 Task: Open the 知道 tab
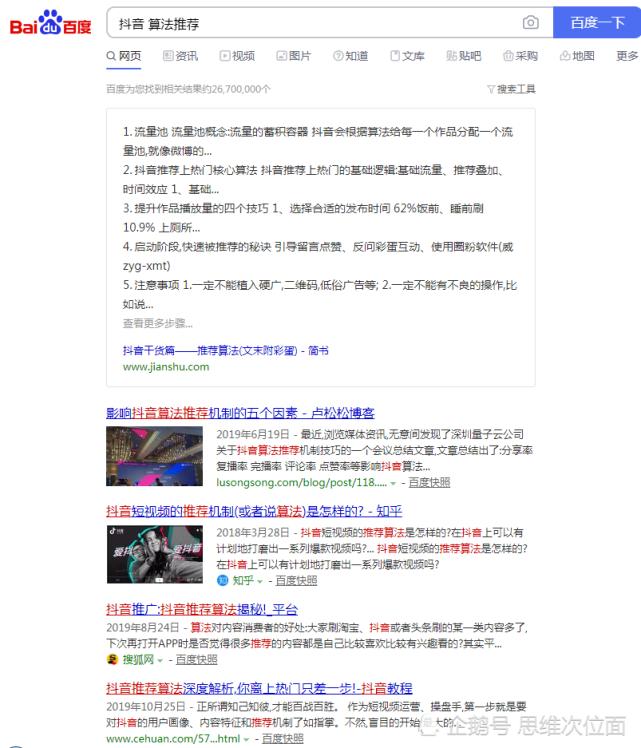tap(351, 56)
